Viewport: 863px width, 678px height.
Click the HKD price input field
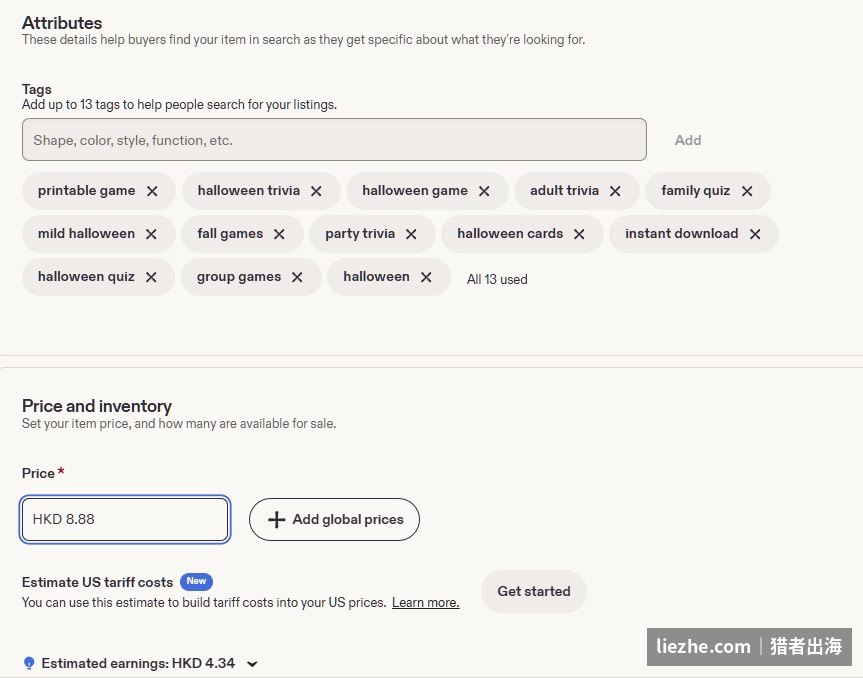pos(125,520)
